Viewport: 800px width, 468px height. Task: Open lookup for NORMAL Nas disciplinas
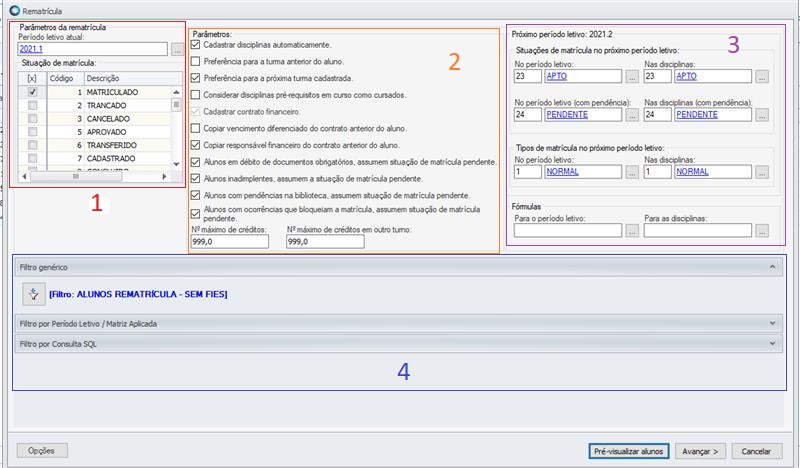[x=762, y=173]
